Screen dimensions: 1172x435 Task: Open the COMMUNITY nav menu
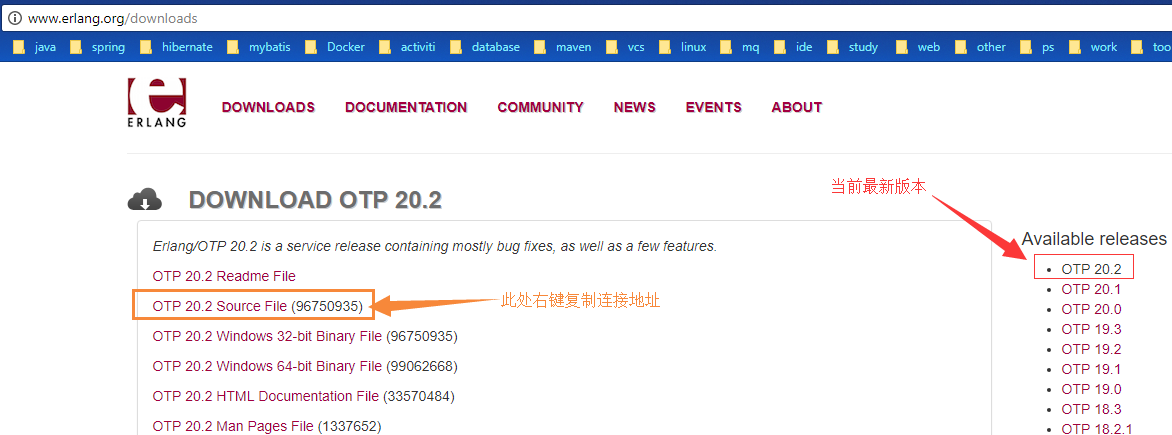point(540,107)
